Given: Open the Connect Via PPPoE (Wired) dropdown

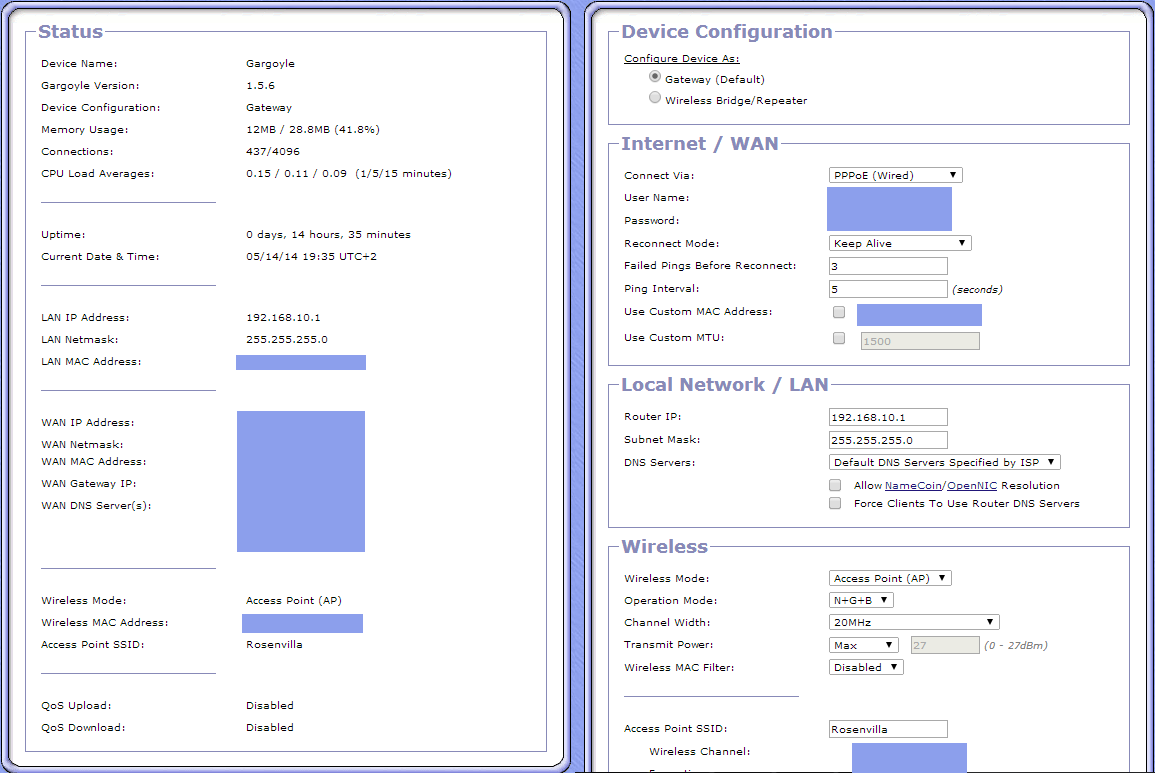Looking at the screenshot, I should pos(895,175).
